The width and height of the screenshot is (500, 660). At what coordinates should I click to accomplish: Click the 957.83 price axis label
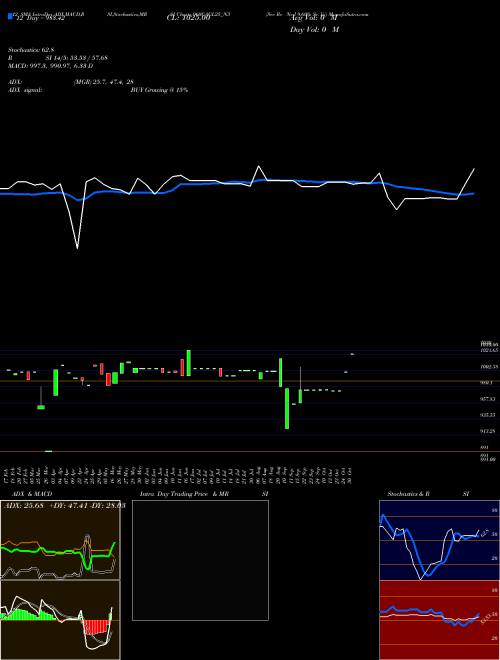tap(489, 399)
